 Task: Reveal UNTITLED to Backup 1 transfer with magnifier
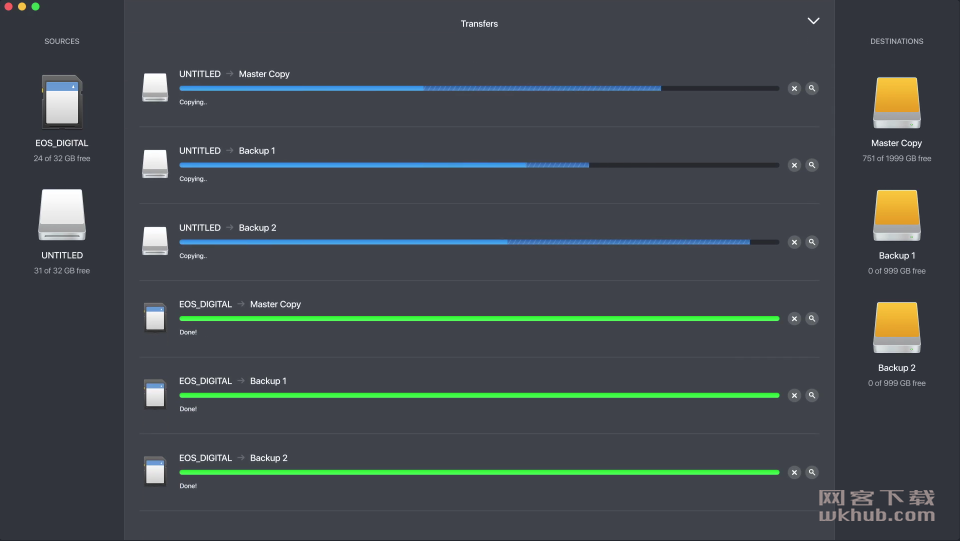pyautogui.click(x=812, y=165)
